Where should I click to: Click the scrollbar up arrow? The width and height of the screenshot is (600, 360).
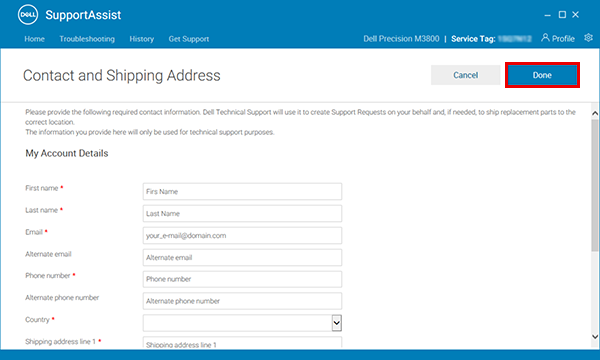coord(595,113)
